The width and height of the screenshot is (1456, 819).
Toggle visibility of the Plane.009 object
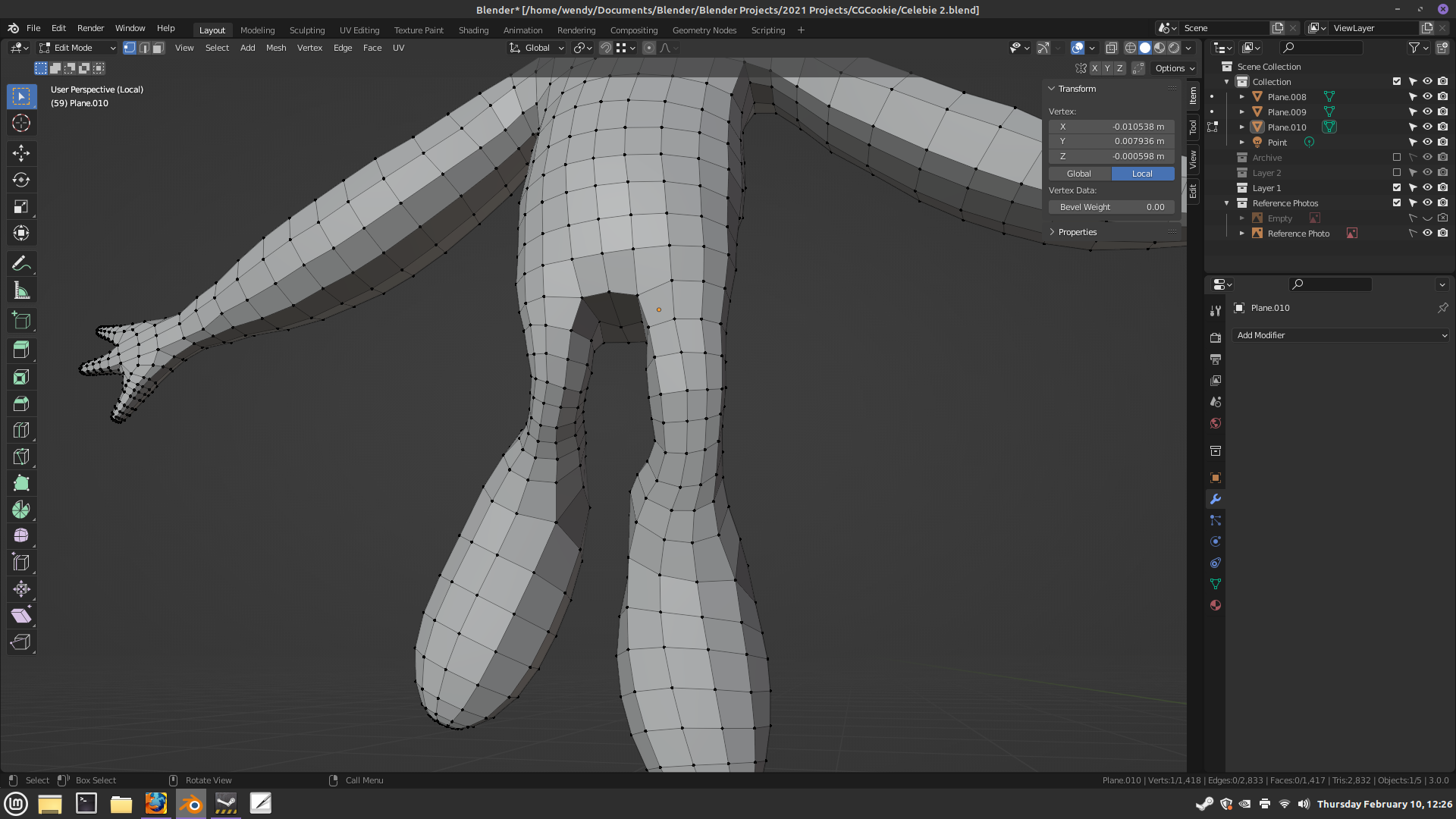point(1427,112)
